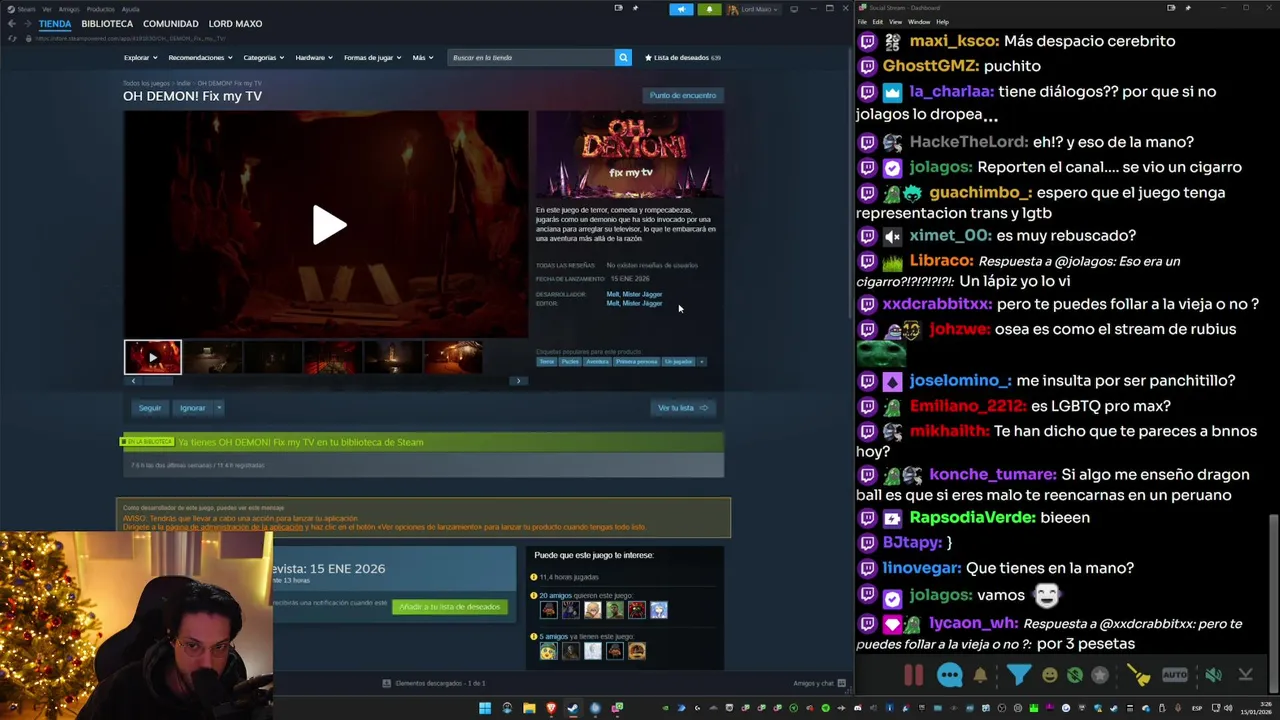Screen dimensions: 1280x720
Task: Click Añadir a tu lista de deseados
Action: (449, 607)
